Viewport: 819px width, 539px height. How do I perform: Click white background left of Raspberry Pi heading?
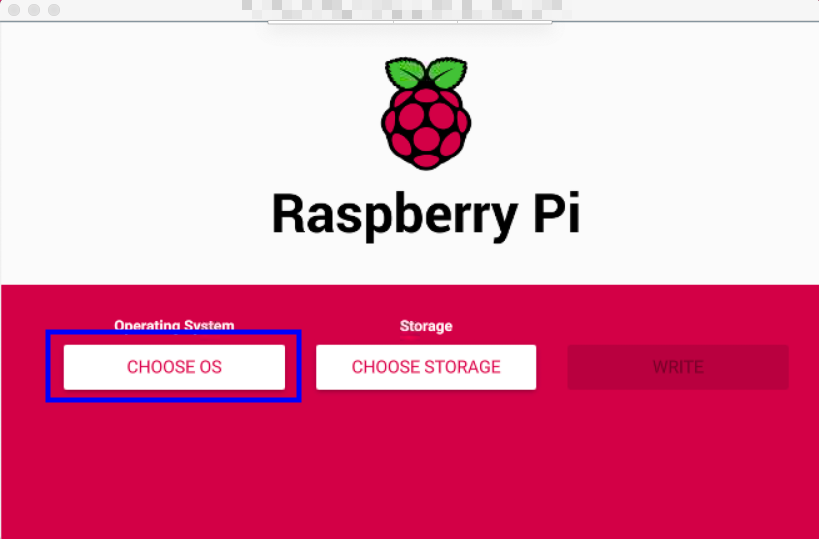pos(136,214)
